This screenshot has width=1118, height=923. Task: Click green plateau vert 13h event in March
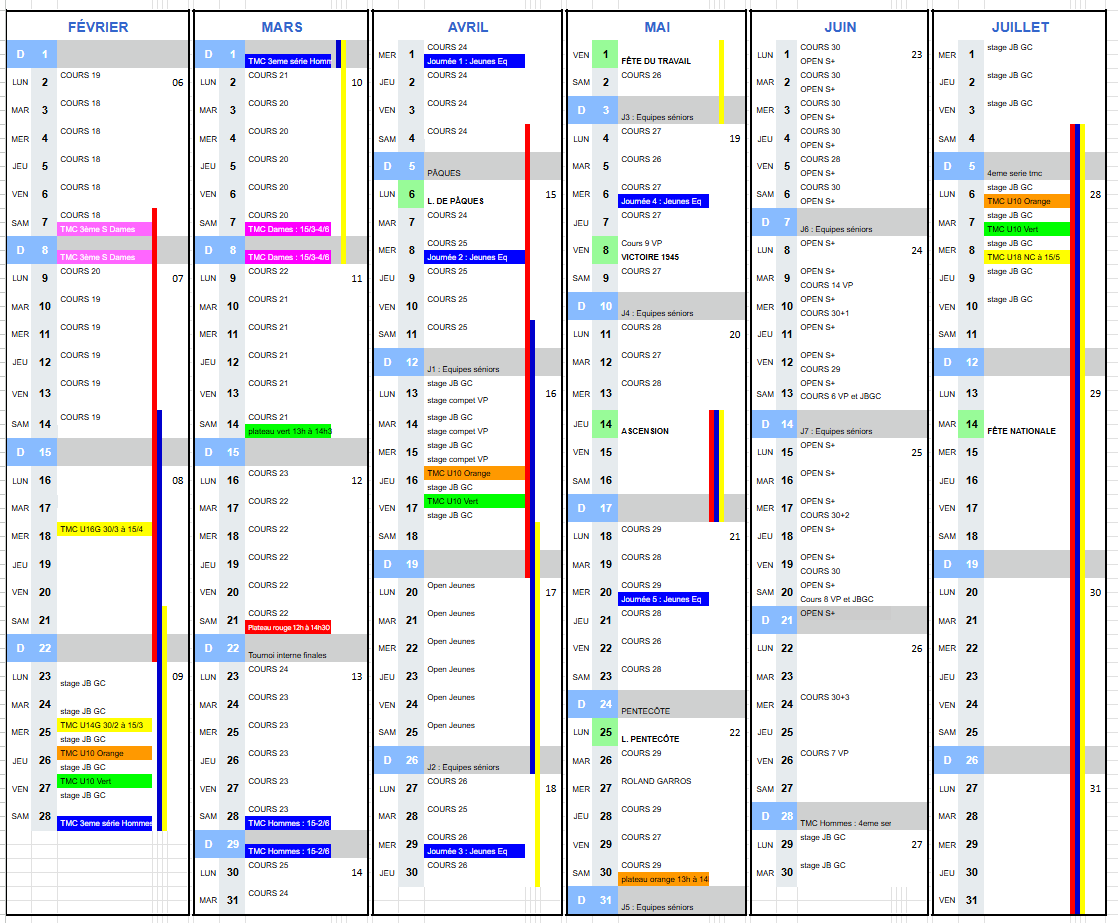289,431
